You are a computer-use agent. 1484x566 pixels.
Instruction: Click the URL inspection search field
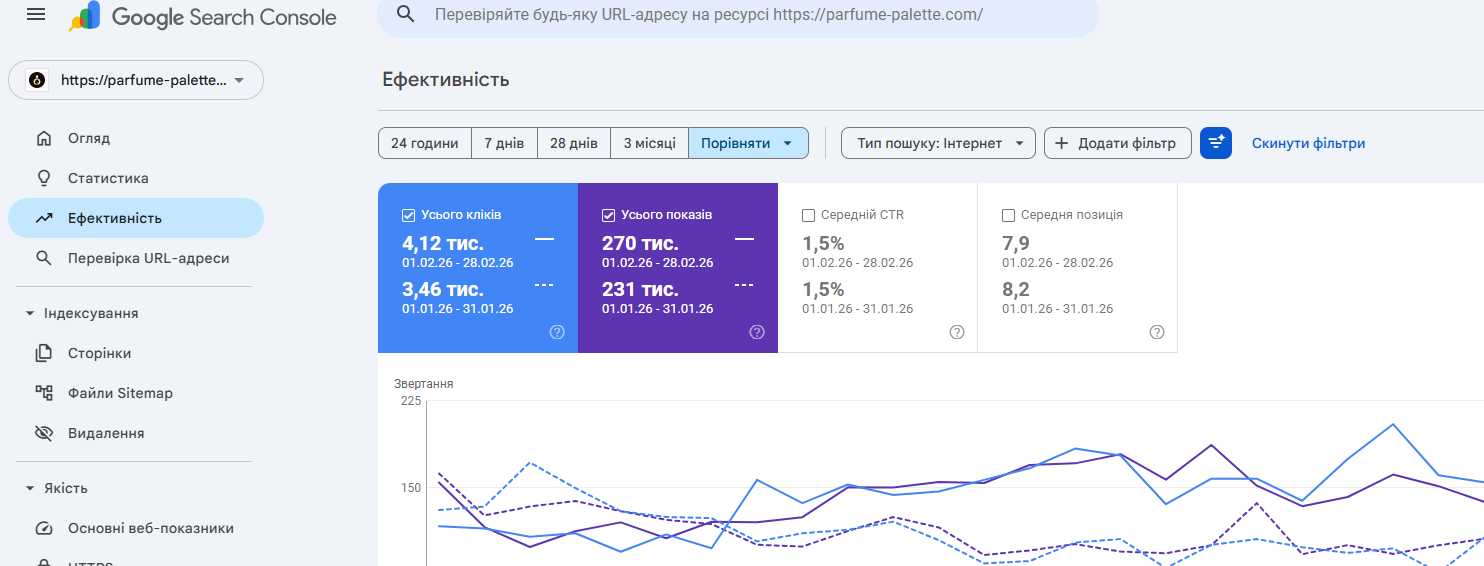tap(737, 15)
